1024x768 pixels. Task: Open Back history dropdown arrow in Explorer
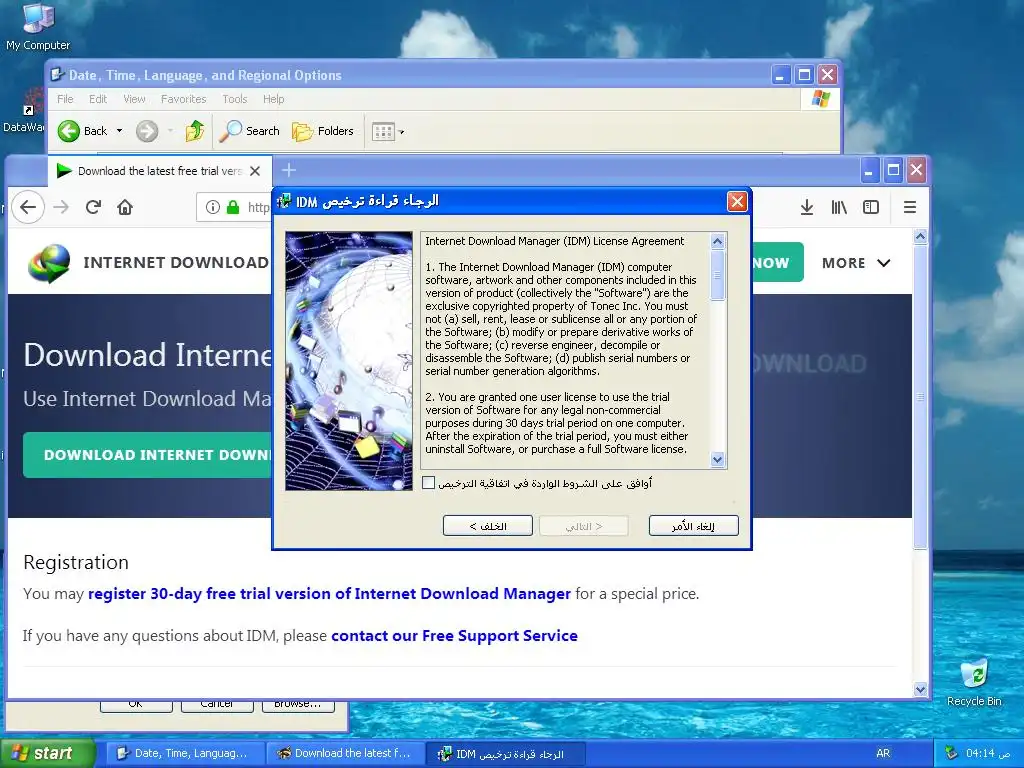coord(120,131)
